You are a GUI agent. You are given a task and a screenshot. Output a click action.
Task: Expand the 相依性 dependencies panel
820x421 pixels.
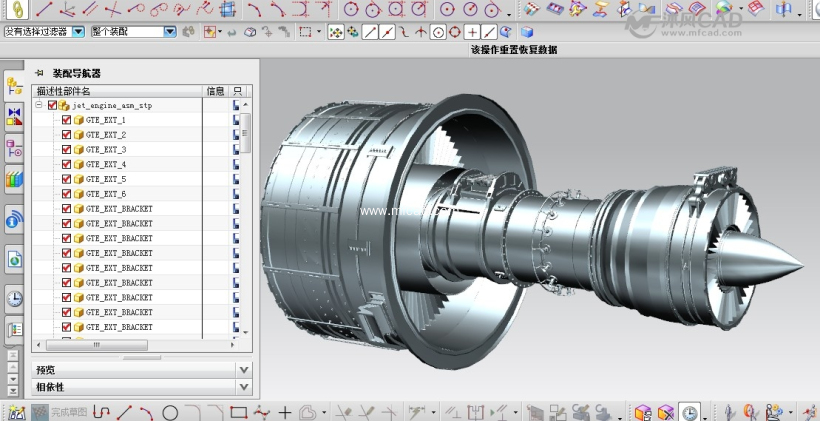coord(245,387)
